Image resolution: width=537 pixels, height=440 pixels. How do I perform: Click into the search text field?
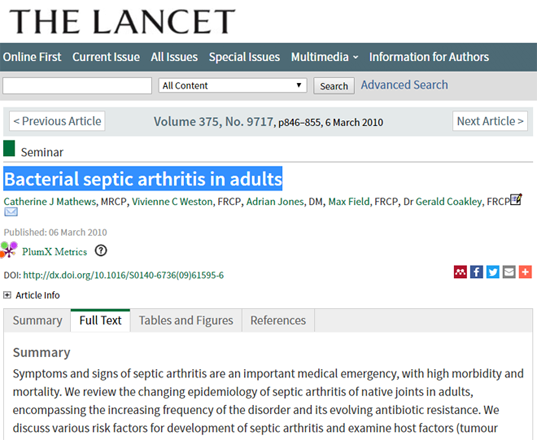tap(77, 86)
